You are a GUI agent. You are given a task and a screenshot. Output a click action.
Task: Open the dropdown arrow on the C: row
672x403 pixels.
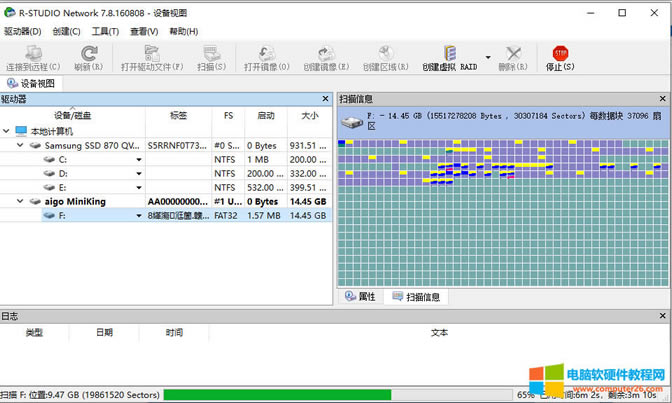[x=139, y=159]
